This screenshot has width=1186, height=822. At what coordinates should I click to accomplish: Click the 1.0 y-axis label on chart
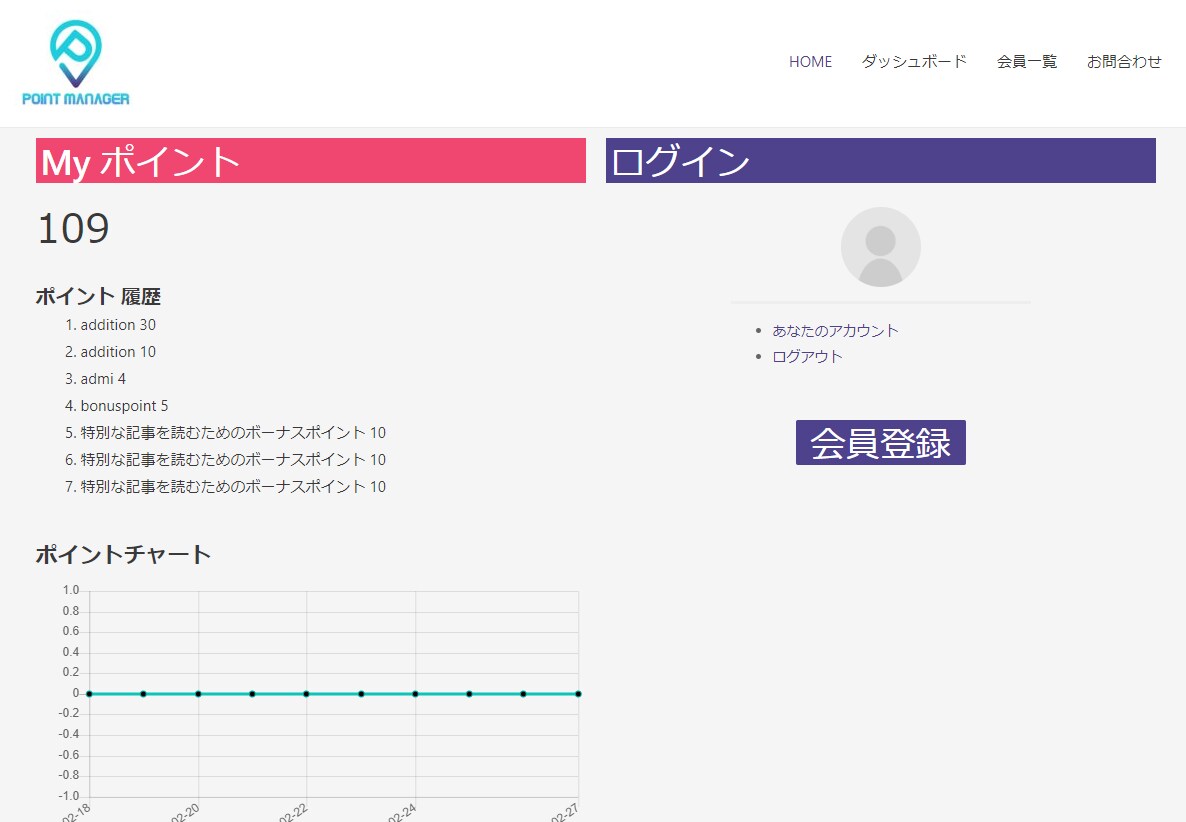(71, 590)
